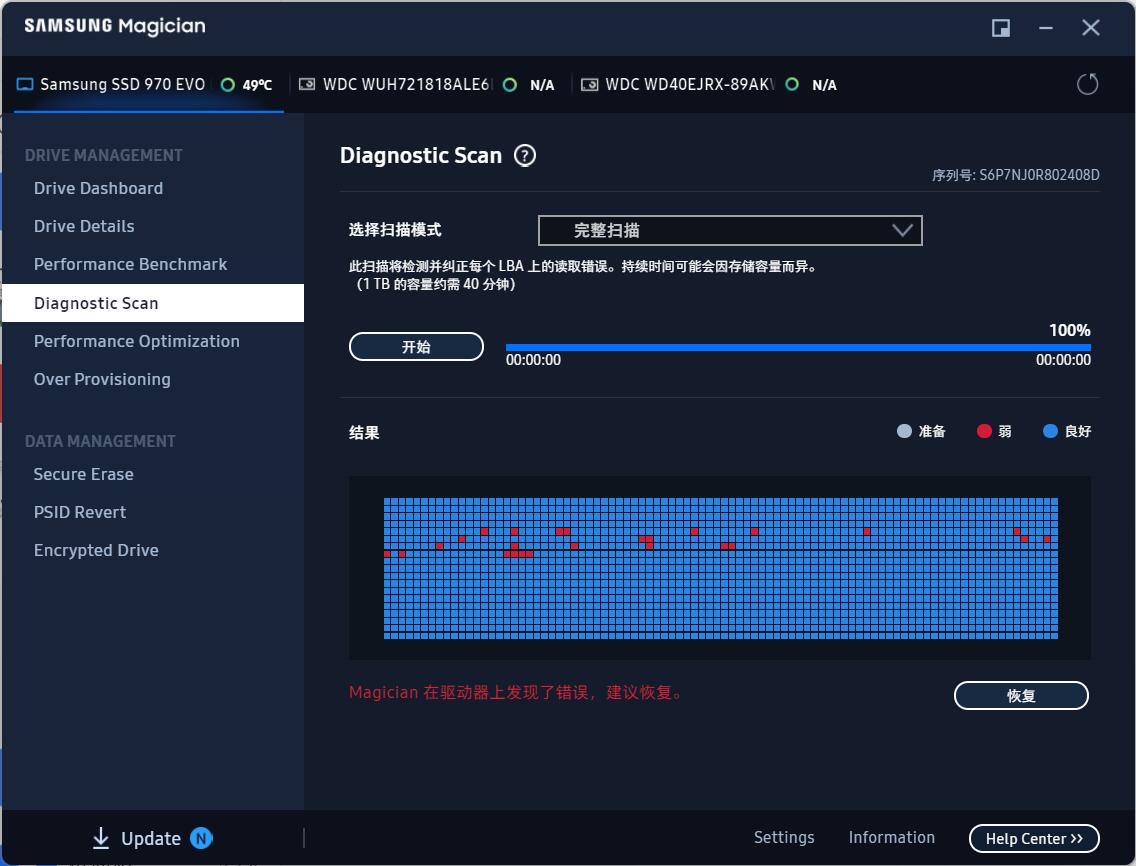
Task: Click the dropdown chevron arrow for scan mode
Action: pos(902,231)
